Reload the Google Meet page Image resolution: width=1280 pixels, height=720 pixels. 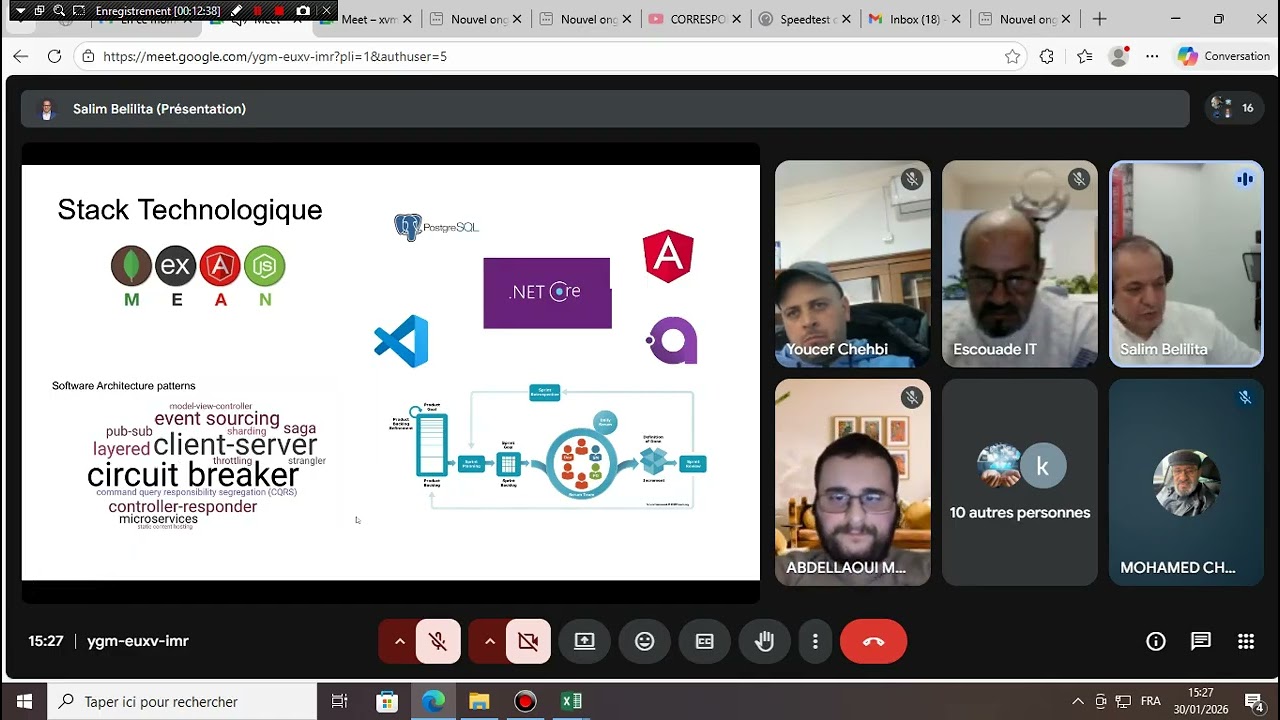[54, 56]
